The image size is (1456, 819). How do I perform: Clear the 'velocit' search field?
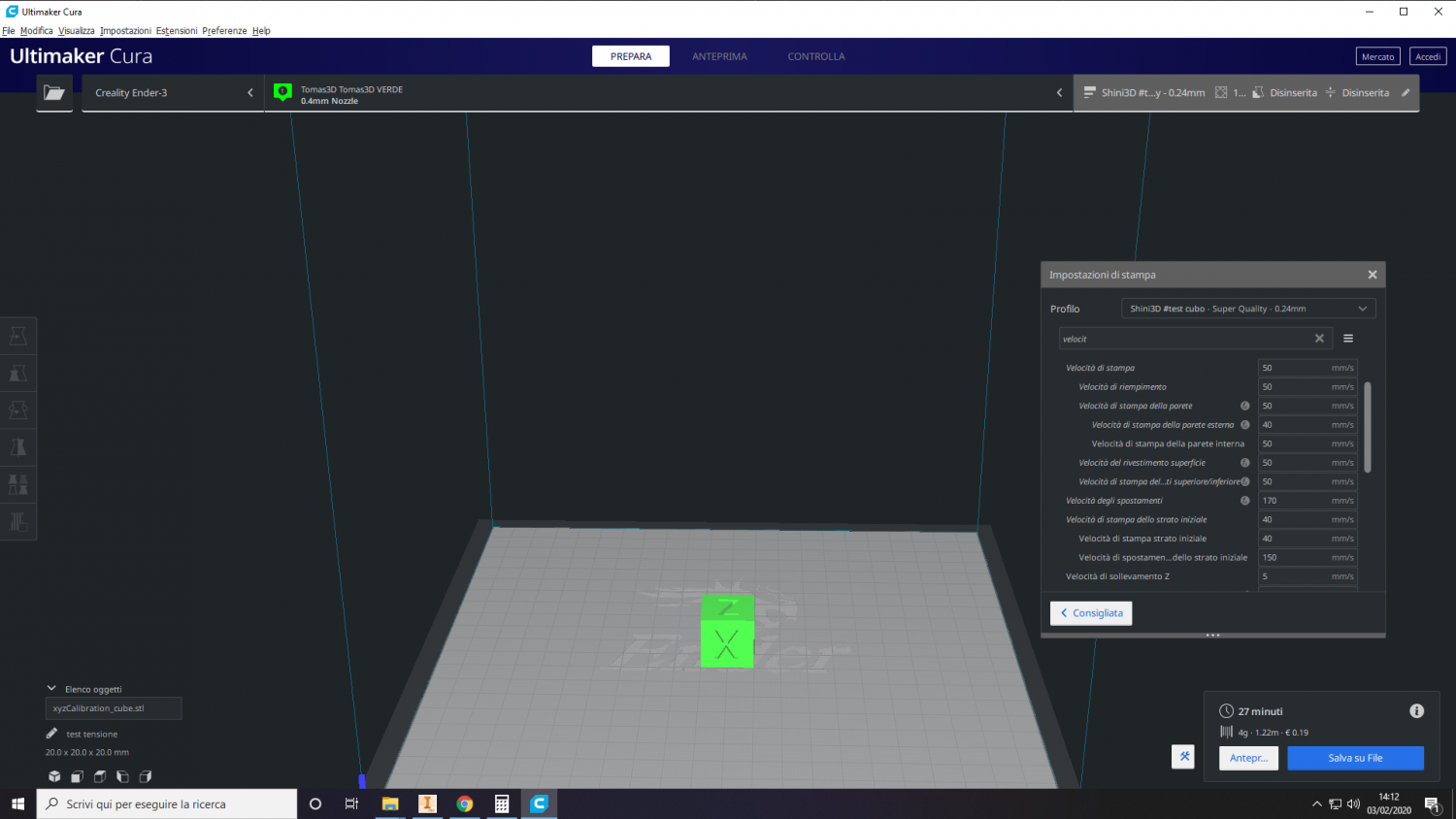point(1319,339)
